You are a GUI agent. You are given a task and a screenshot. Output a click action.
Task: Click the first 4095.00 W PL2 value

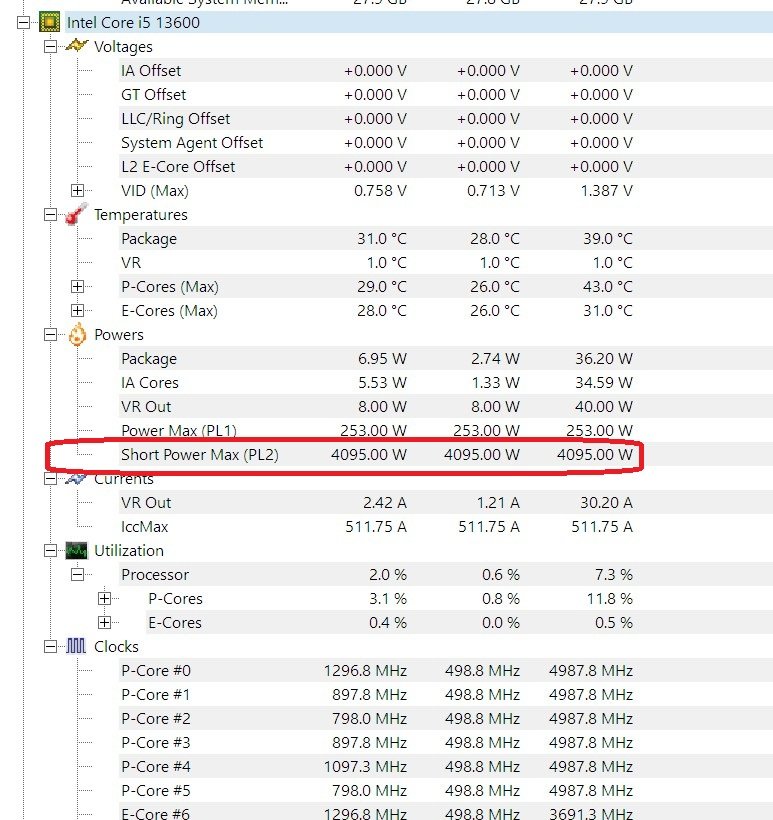[369, 454]
